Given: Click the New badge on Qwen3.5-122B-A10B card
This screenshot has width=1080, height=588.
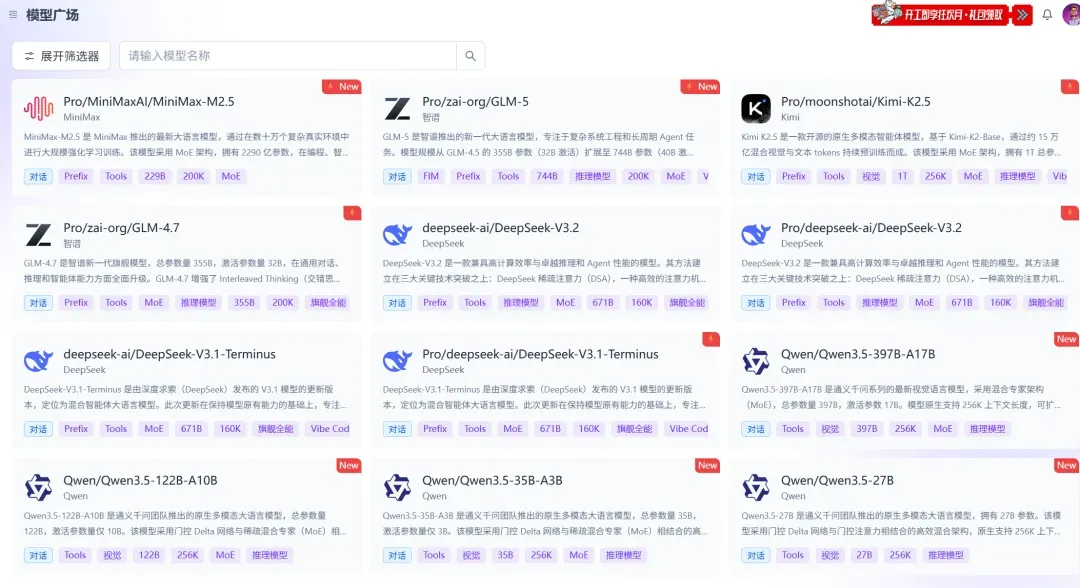Looking at the screenshot, I should [x=349, y=465].
